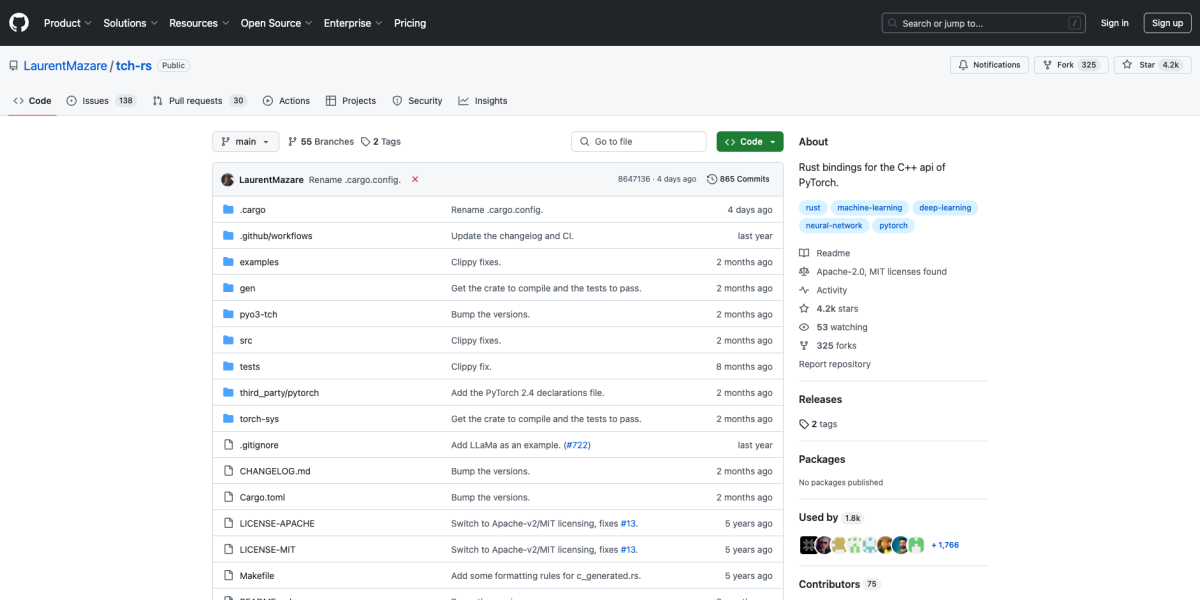
Task: Fork the repository
Action: tap(1065, 65)
